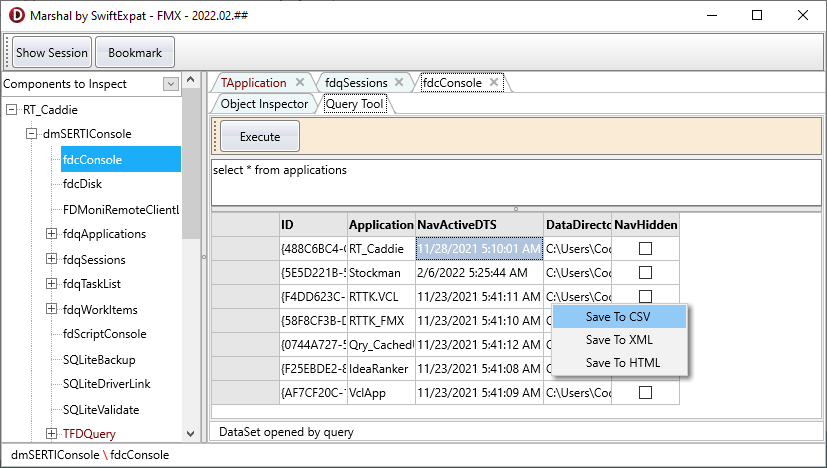Open the Components to Inspect dropdown
Image resolution: width=827 pixels, height=468 pixels.
click(170, 84)
